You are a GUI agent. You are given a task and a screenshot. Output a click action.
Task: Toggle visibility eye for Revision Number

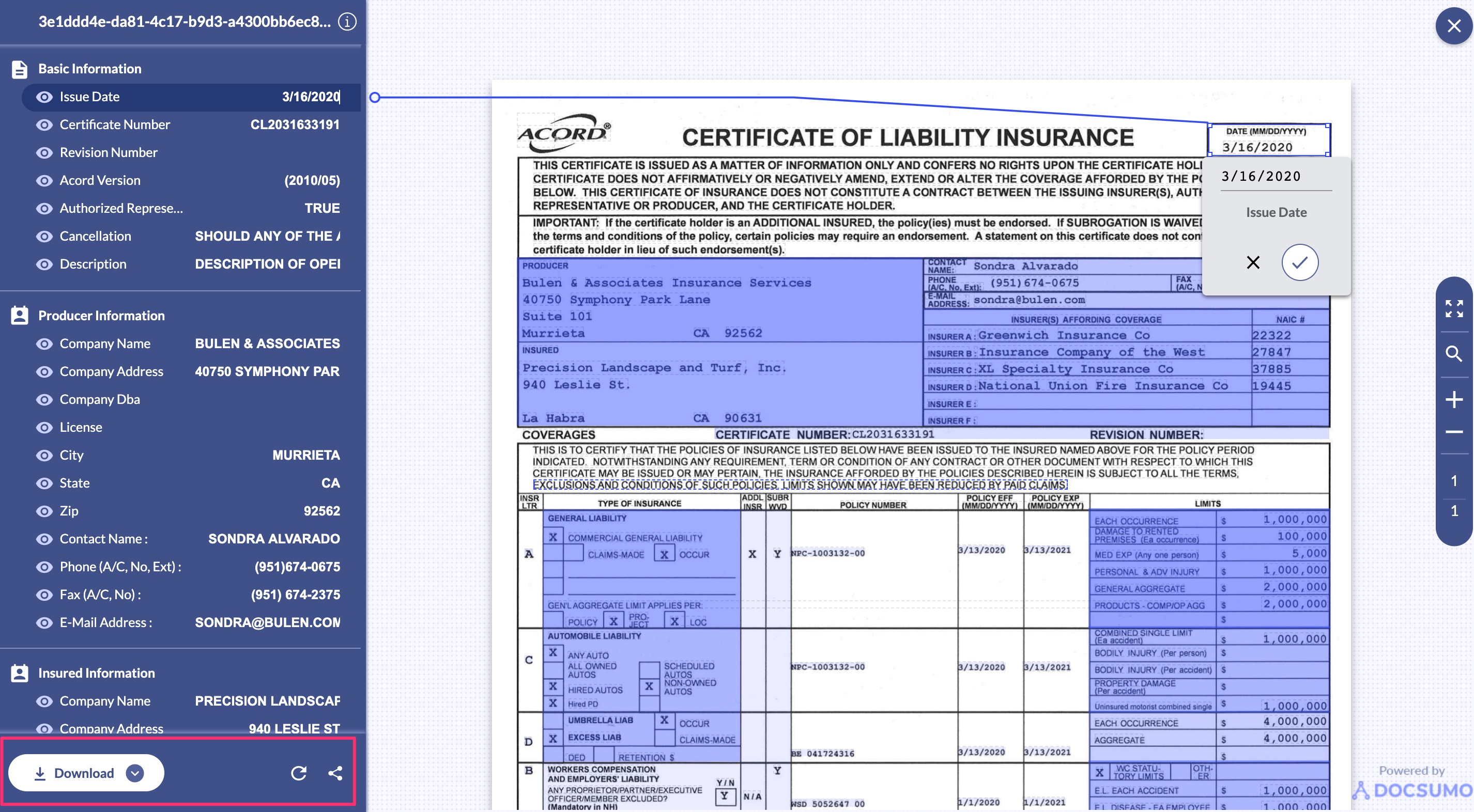tap(44, 153)
